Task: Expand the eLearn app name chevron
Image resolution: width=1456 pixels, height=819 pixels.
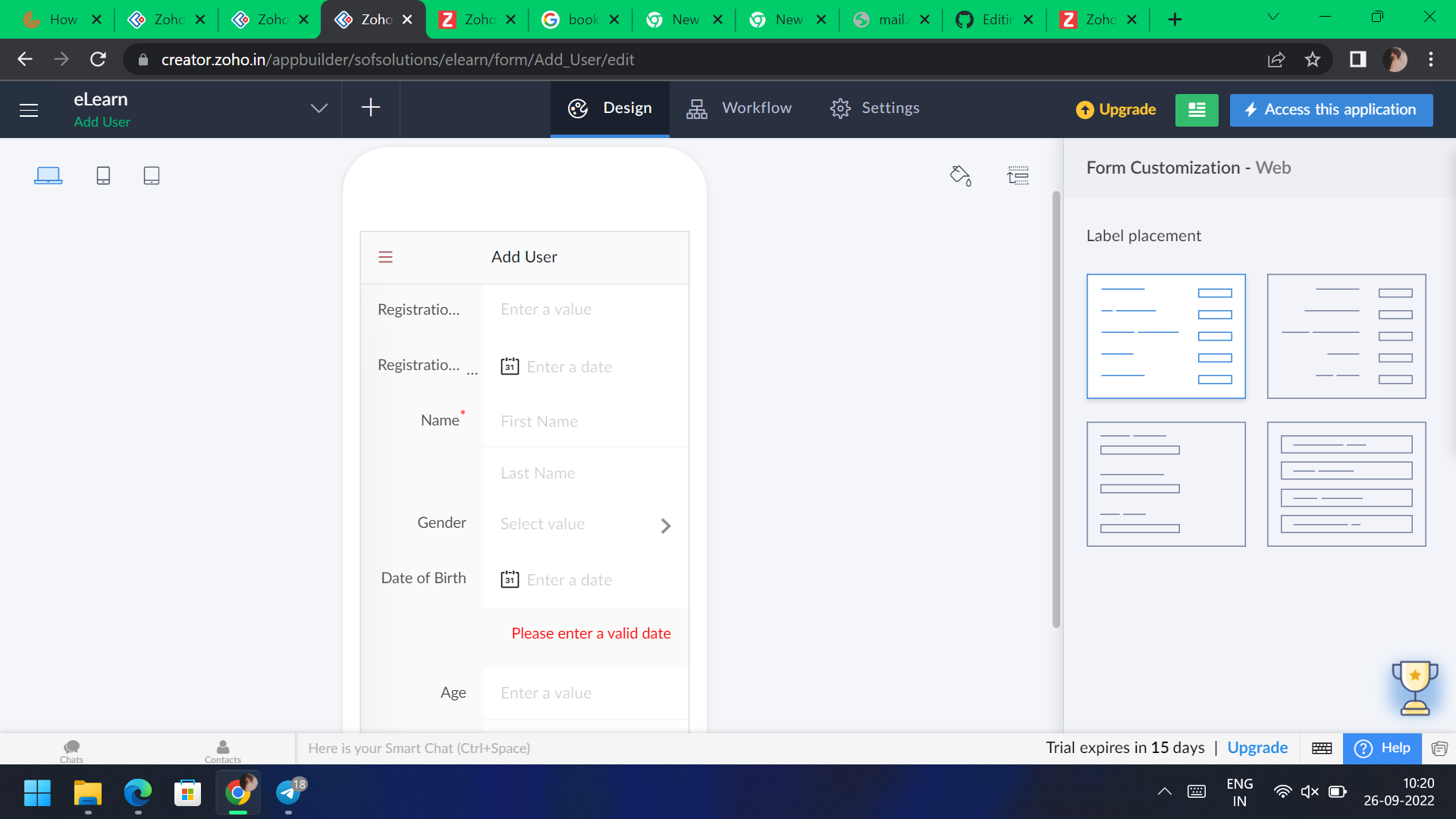Action: click(318, 108)
